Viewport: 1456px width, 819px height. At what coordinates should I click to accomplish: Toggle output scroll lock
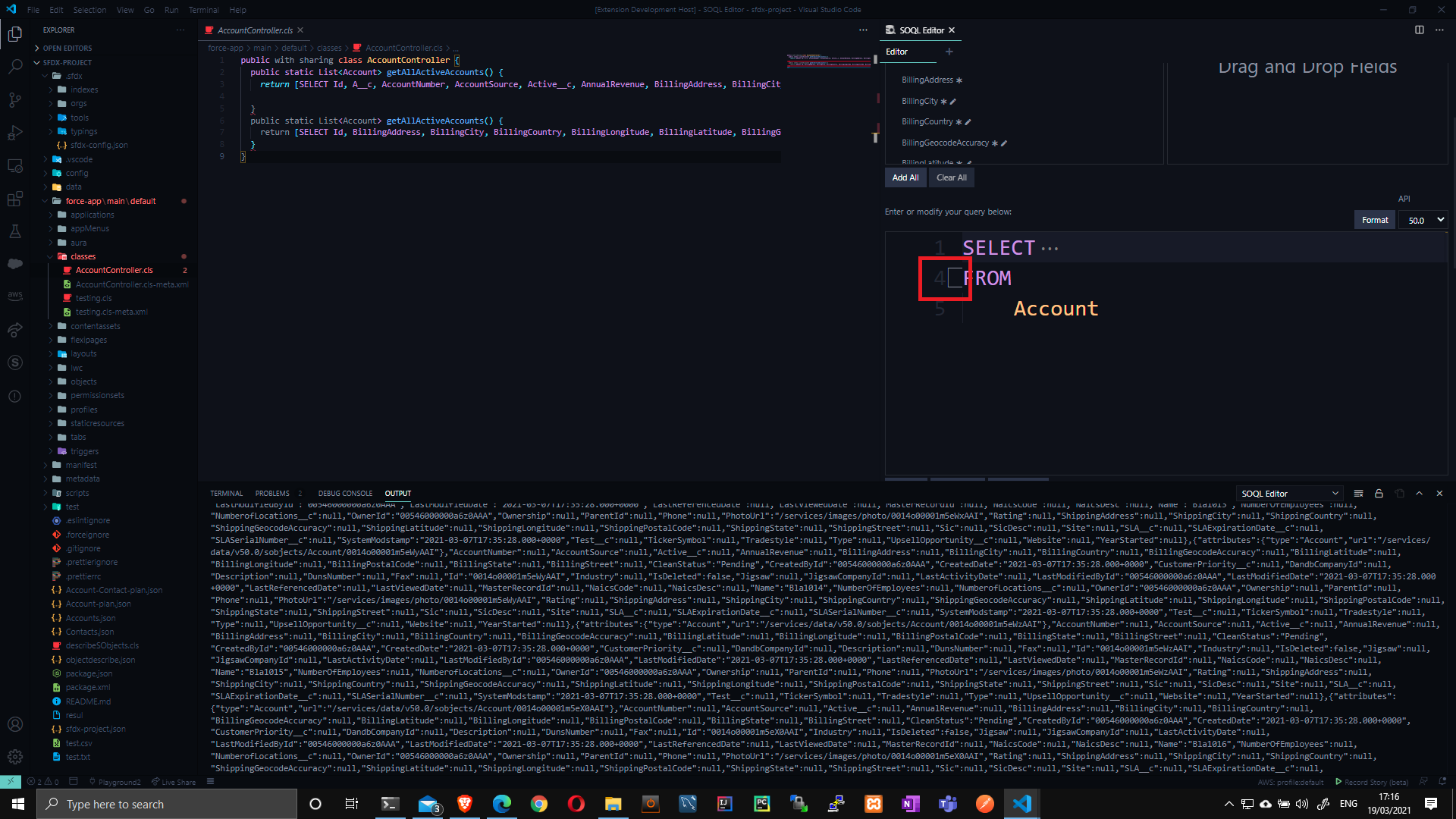(x=1379, y=494)
